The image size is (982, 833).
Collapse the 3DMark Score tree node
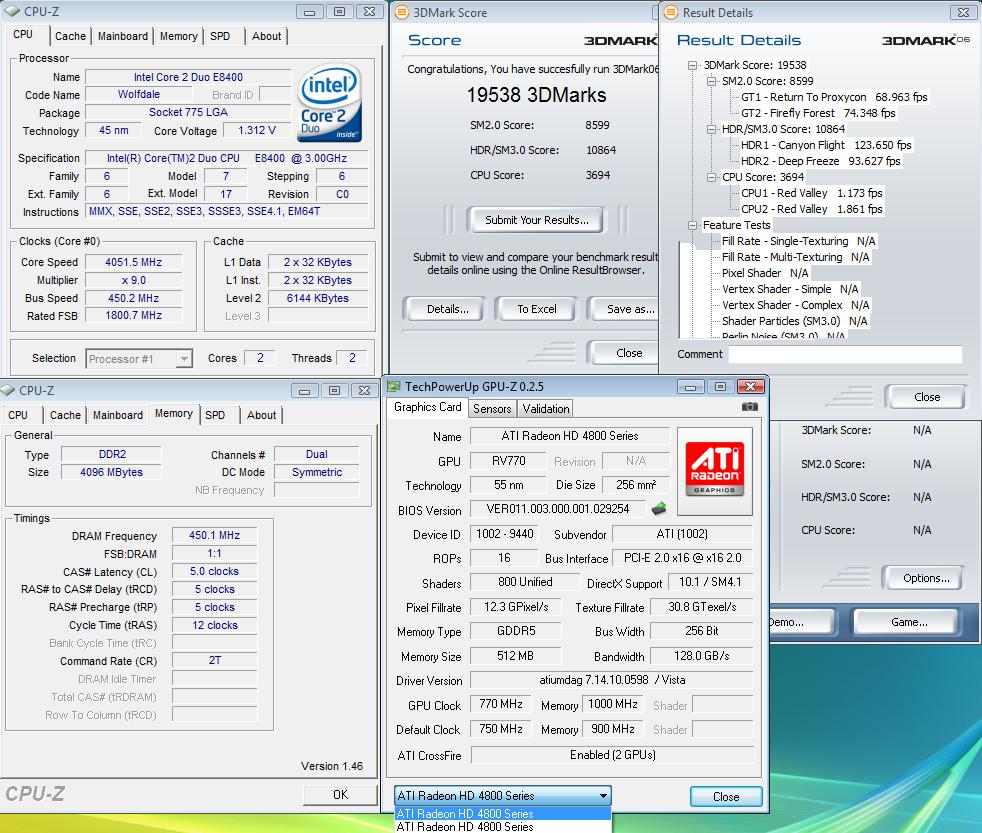pos(692,65)
